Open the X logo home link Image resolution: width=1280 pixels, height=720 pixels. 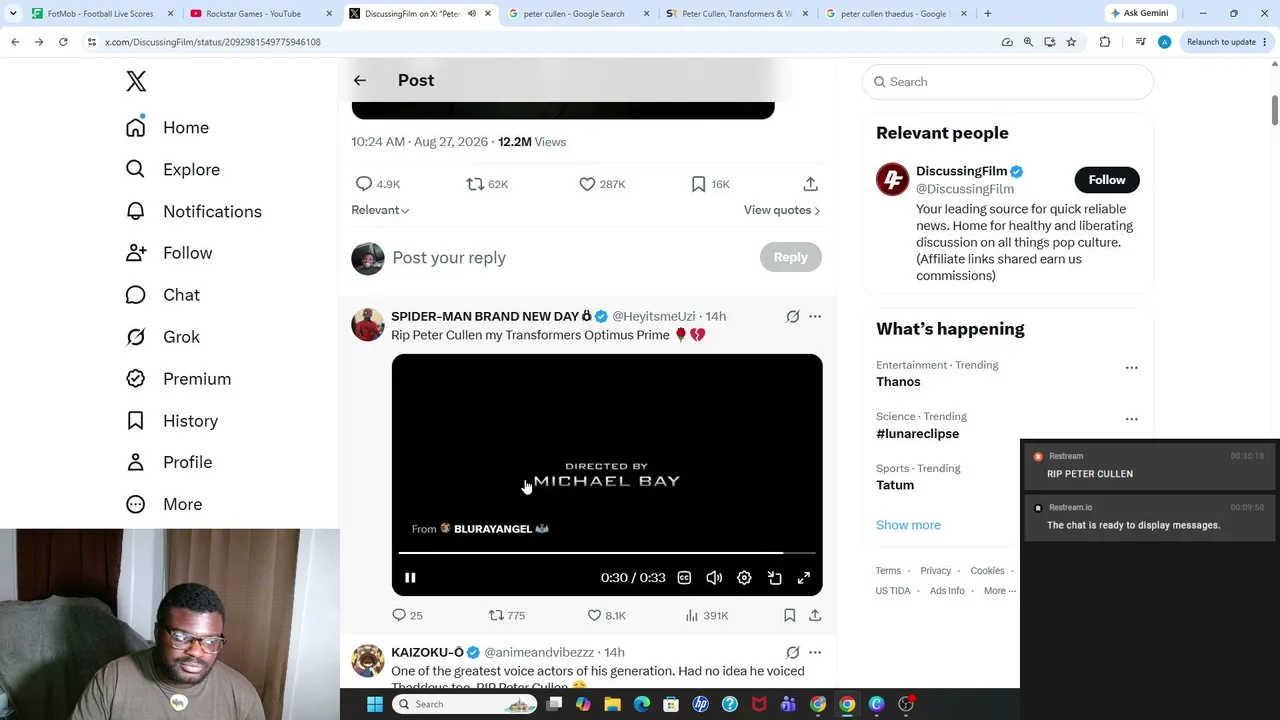pyautogui.click(x=136, y=81)
